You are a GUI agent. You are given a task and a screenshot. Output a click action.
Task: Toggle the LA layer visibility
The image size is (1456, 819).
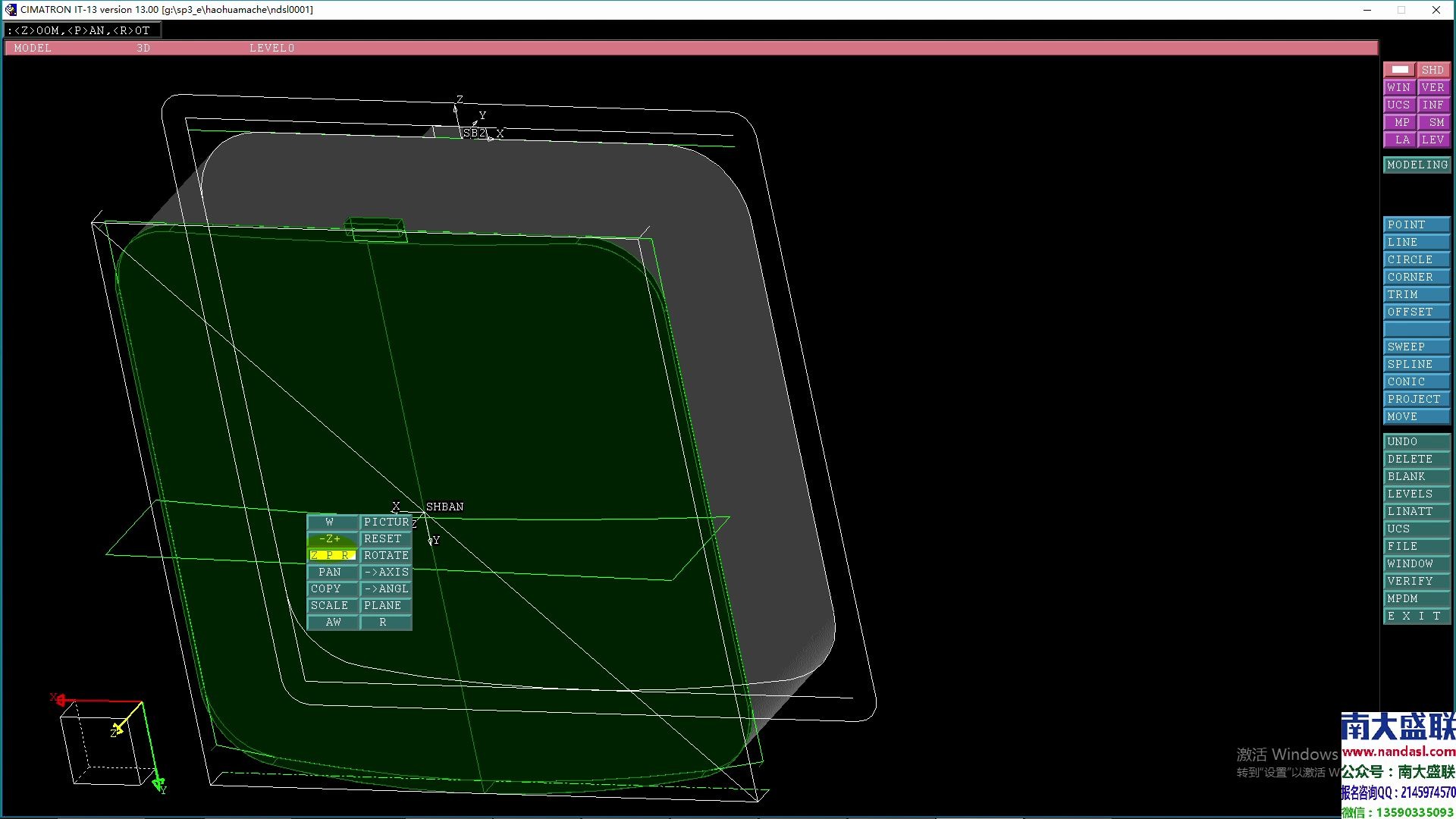click(x=1399, y=140)
